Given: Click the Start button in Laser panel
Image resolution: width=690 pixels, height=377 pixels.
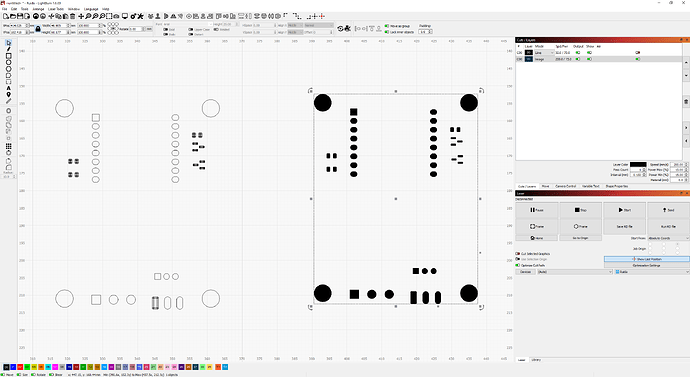Looking at the screenshot, I should 624,210.
